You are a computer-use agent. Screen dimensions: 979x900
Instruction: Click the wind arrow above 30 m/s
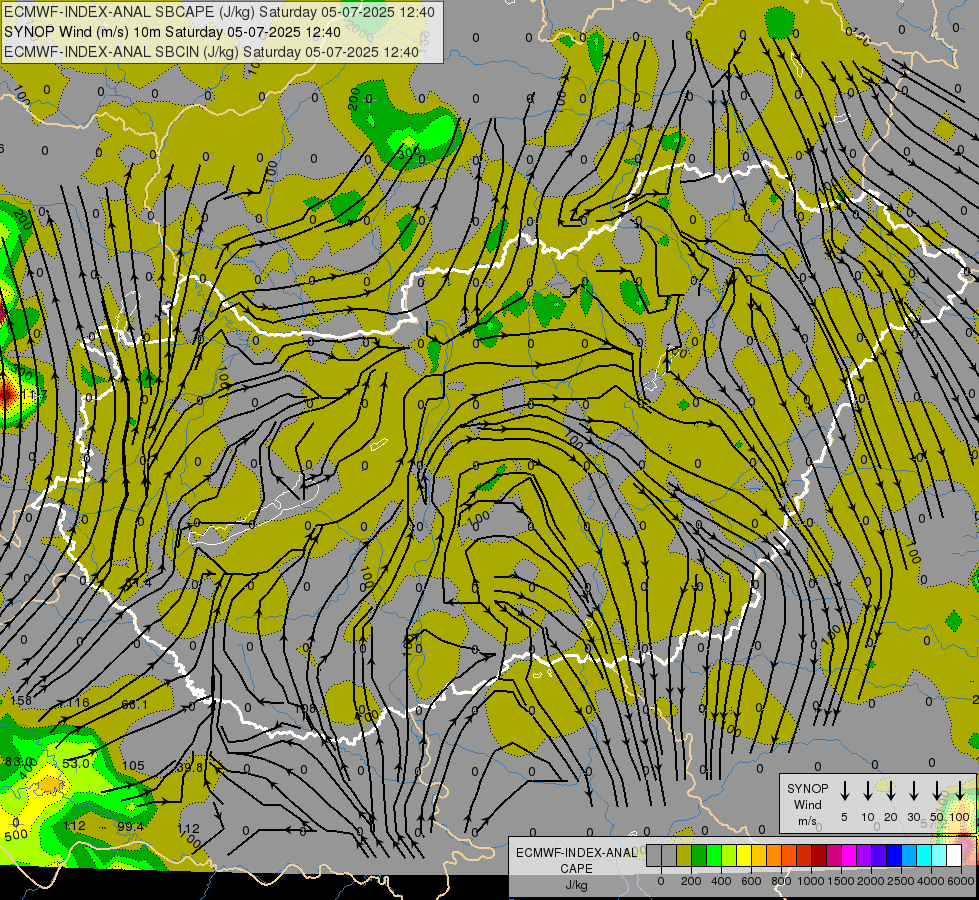click(x=914, y=791)
